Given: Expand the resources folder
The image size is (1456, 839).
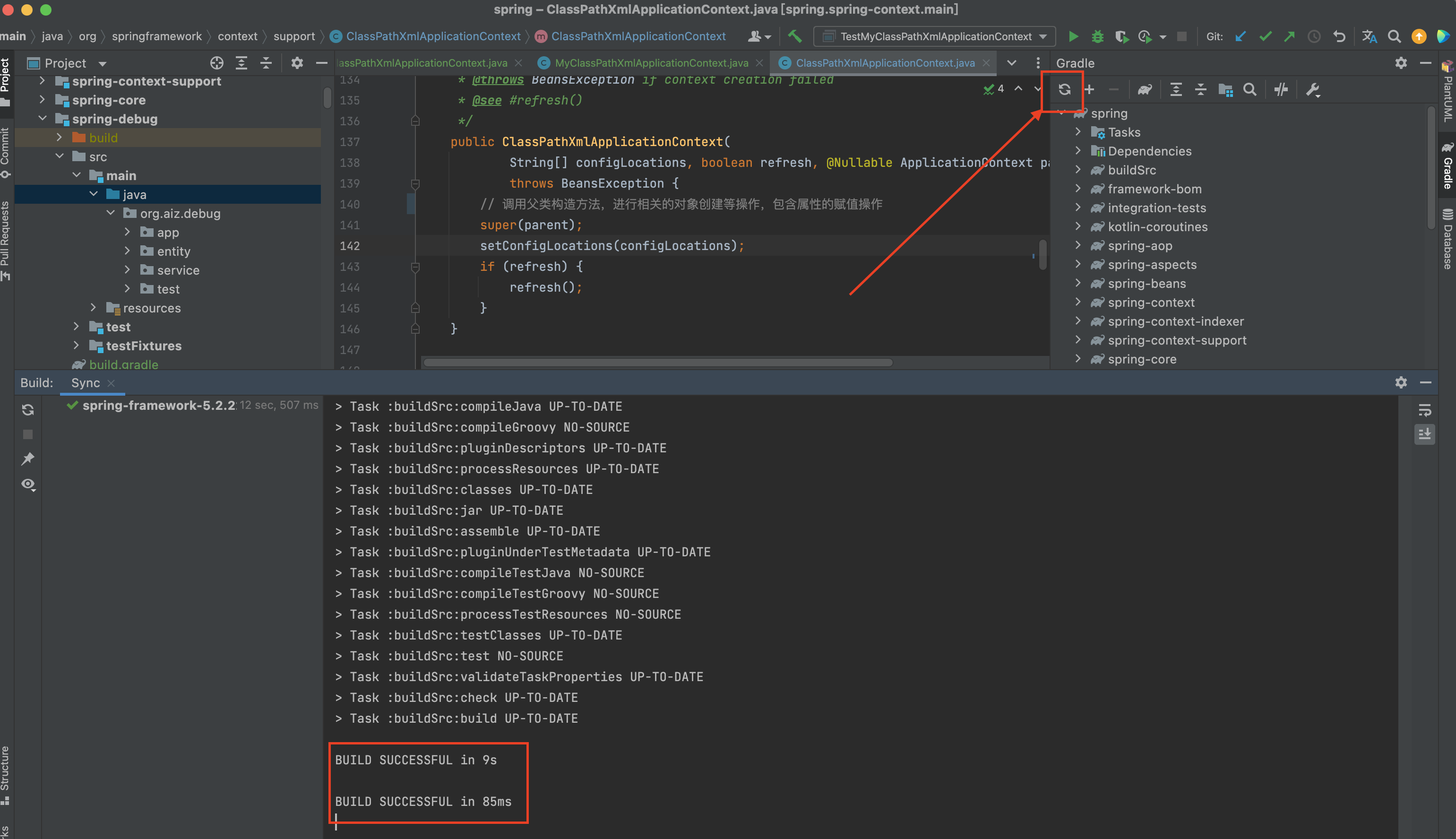Looking at the screenshot, I should pos(93,308).
